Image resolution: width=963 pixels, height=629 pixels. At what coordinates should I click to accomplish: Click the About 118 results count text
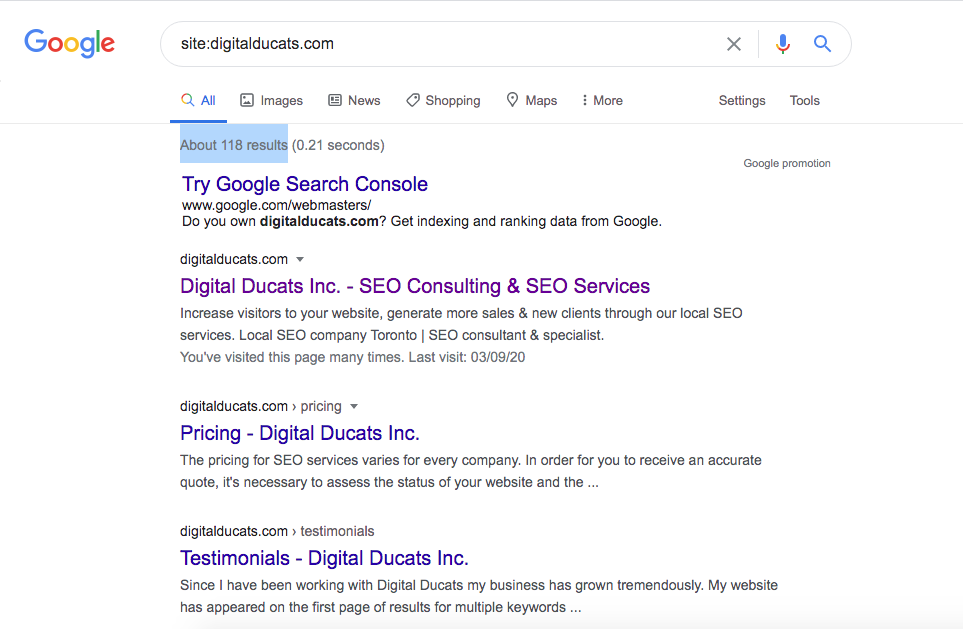pos(234,145)
